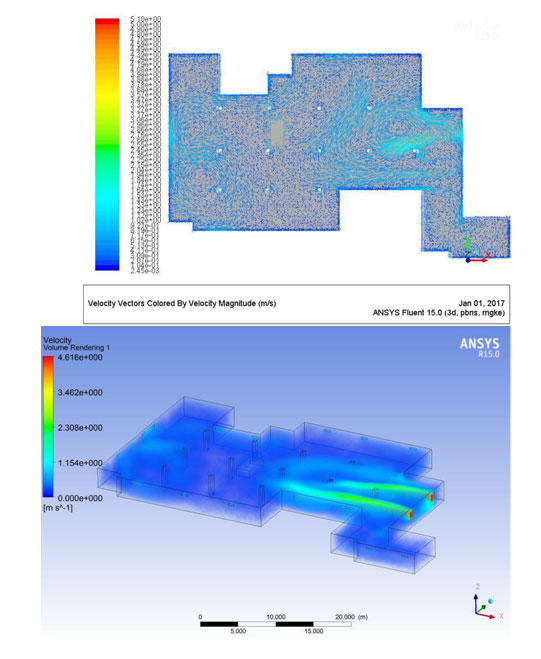Click the 10.000 mark on the scale ruler
This screenshot has width=541, height=659.
point(276,617)
